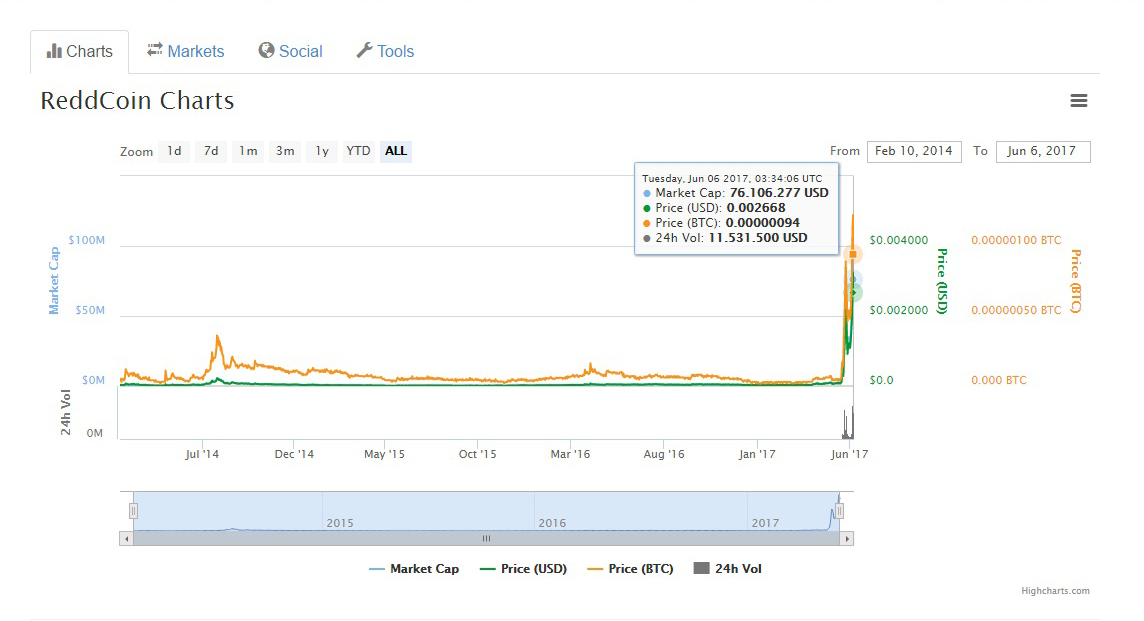This screenshot has width=1144, height=621.
Task: Switch to the Charts tab
Action: coord(80,51)
